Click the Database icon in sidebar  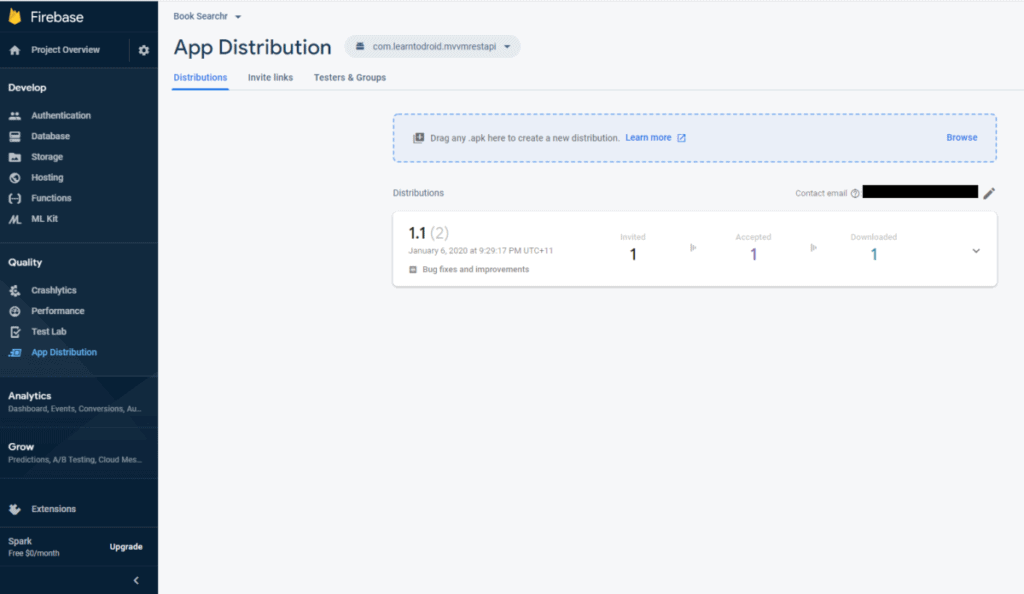(x=15, y=136)
